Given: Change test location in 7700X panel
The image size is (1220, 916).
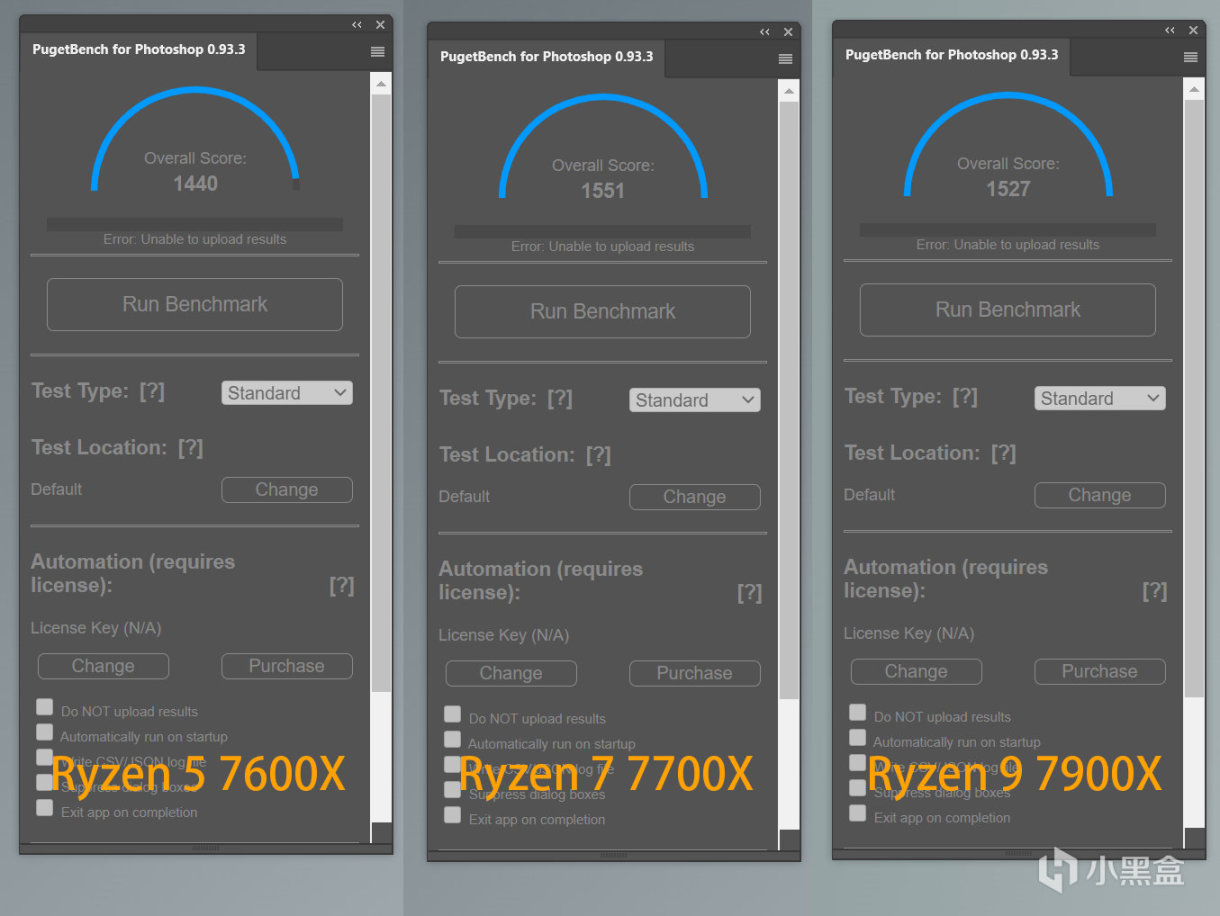Looking at the screenshot, I should point(695,497).
